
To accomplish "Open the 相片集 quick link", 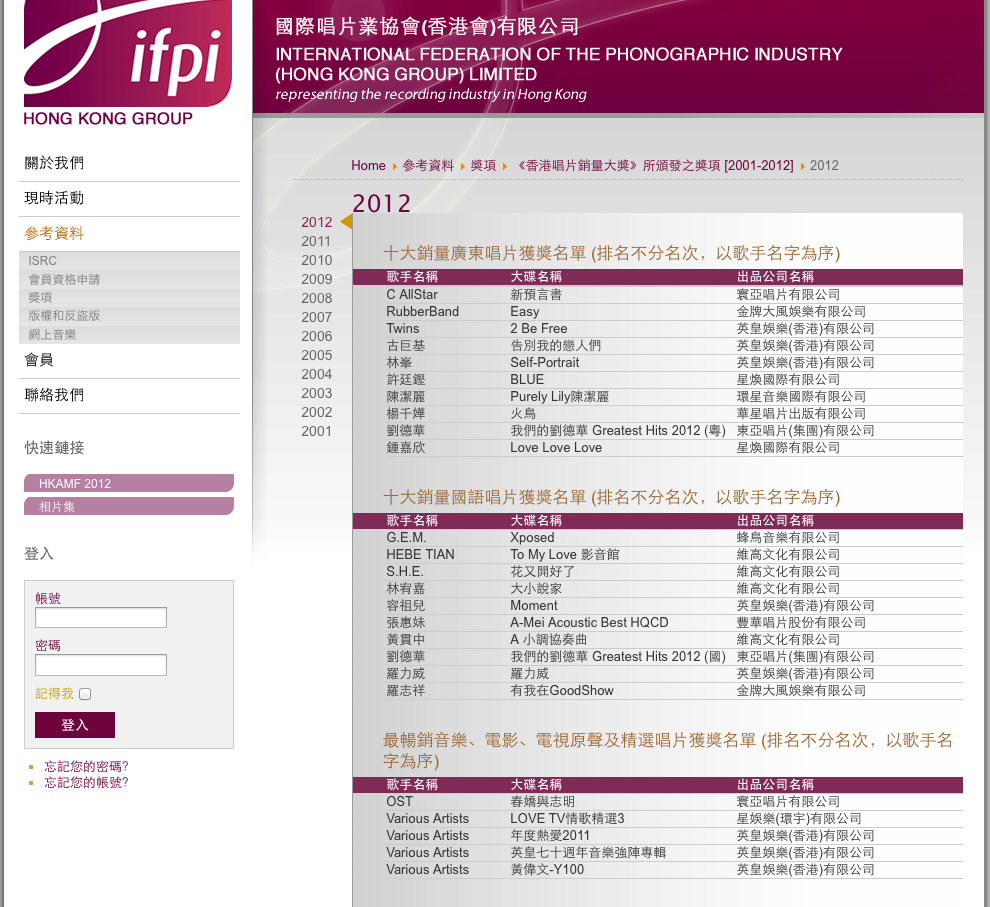I will [57, 507].
